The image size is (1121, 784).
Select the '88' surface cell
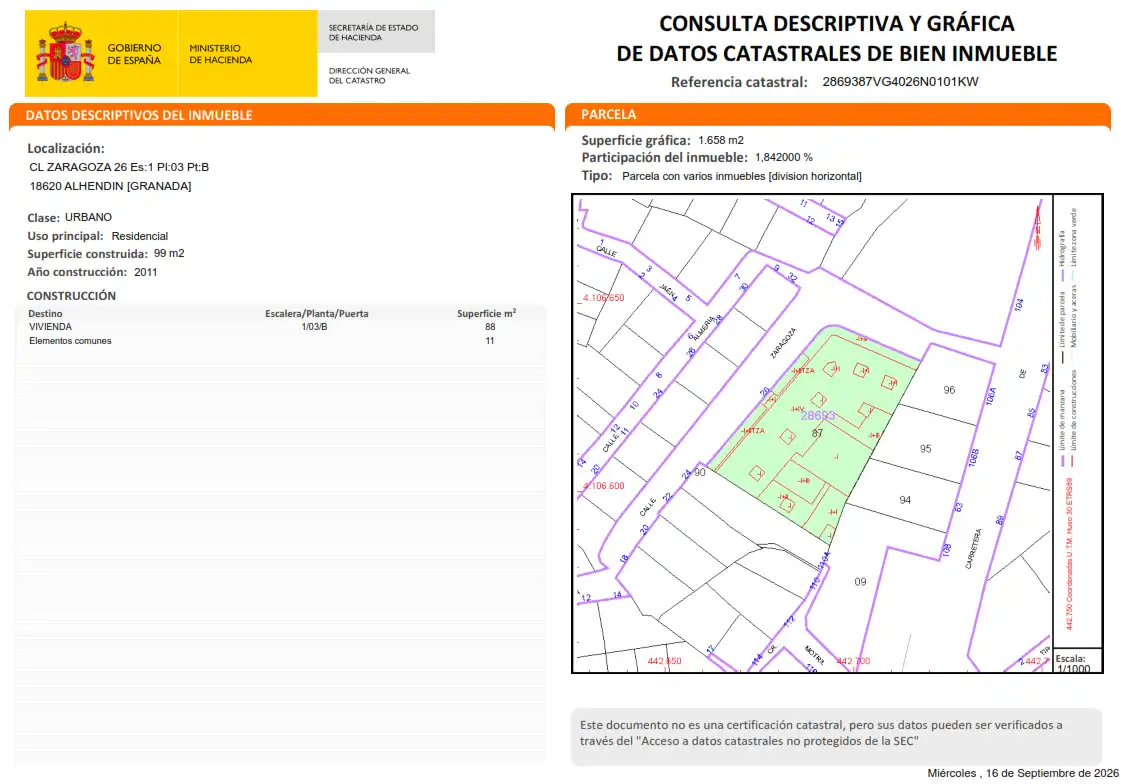tap(490, 327)
